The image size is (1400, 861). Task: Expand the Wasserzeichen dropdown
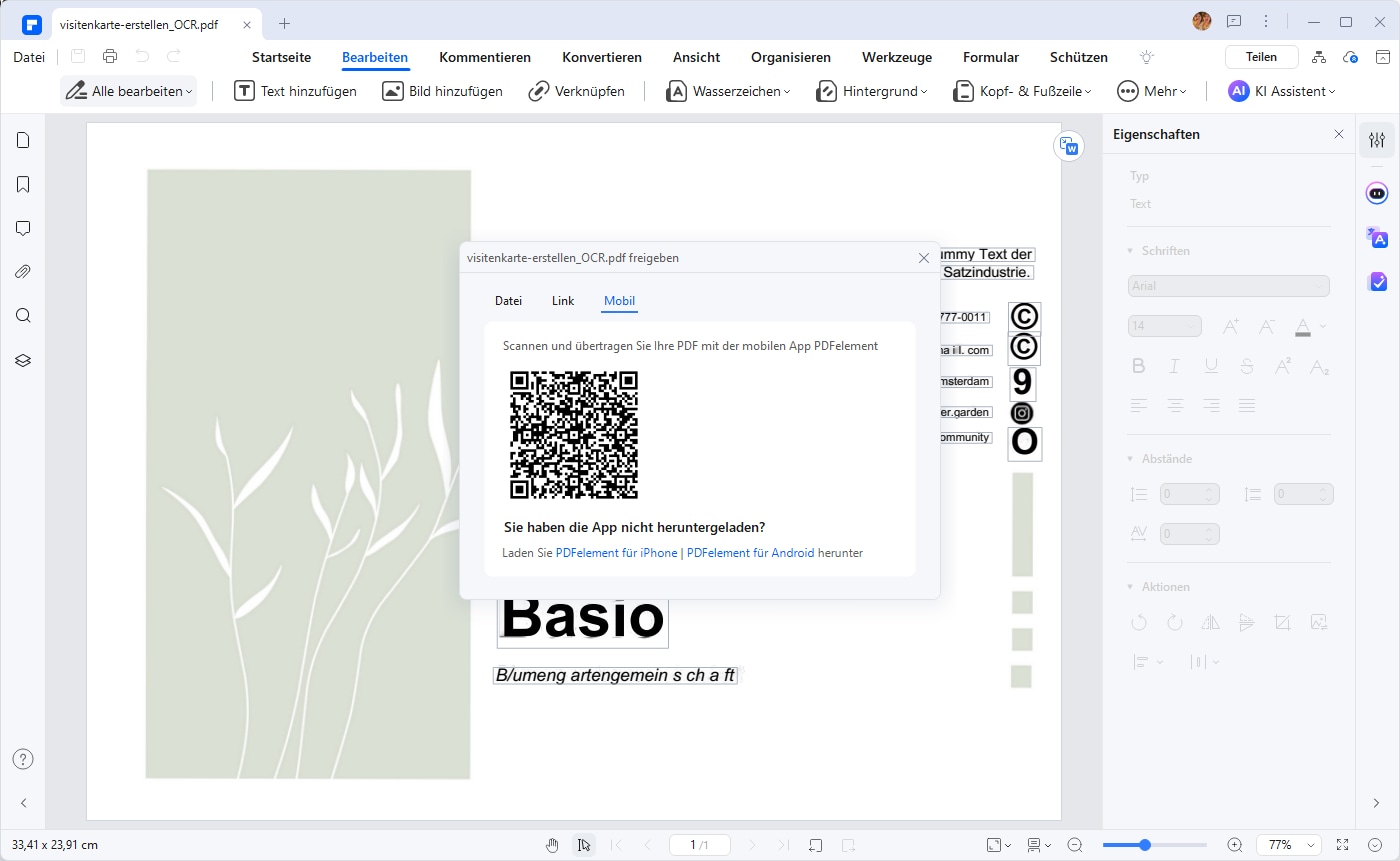[728, 91]
